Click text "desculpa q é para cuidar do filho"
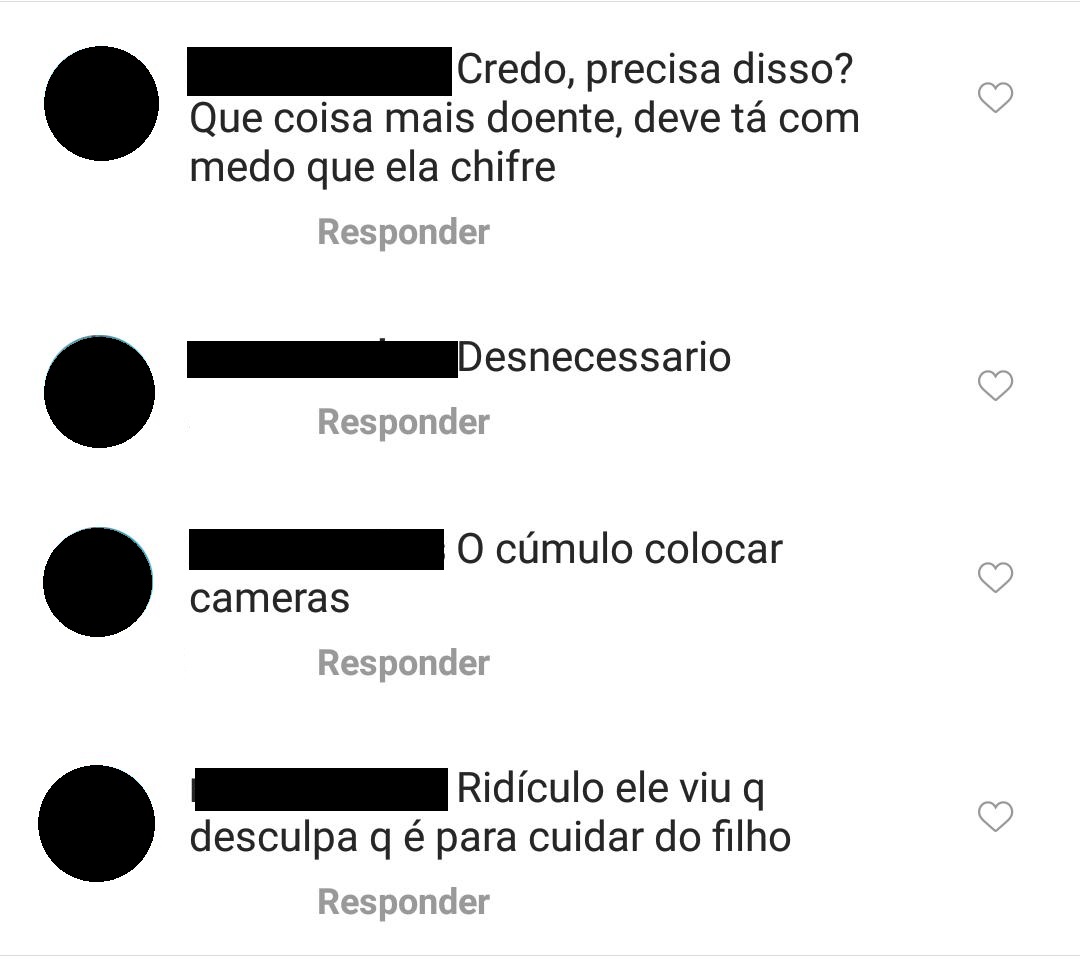 [490, 838]
